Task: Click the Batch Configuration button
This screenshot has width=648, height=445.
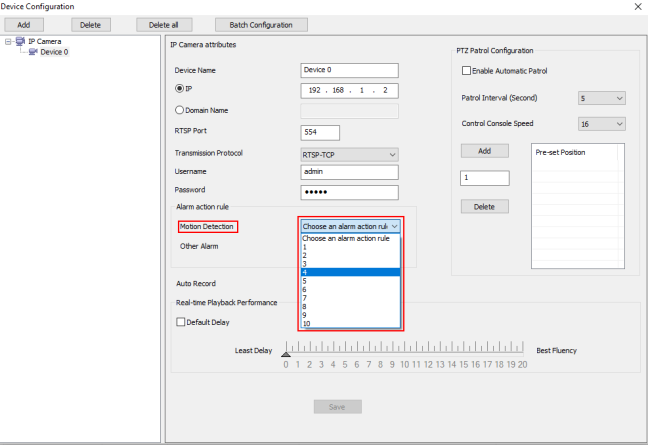Action: [261, 24]
